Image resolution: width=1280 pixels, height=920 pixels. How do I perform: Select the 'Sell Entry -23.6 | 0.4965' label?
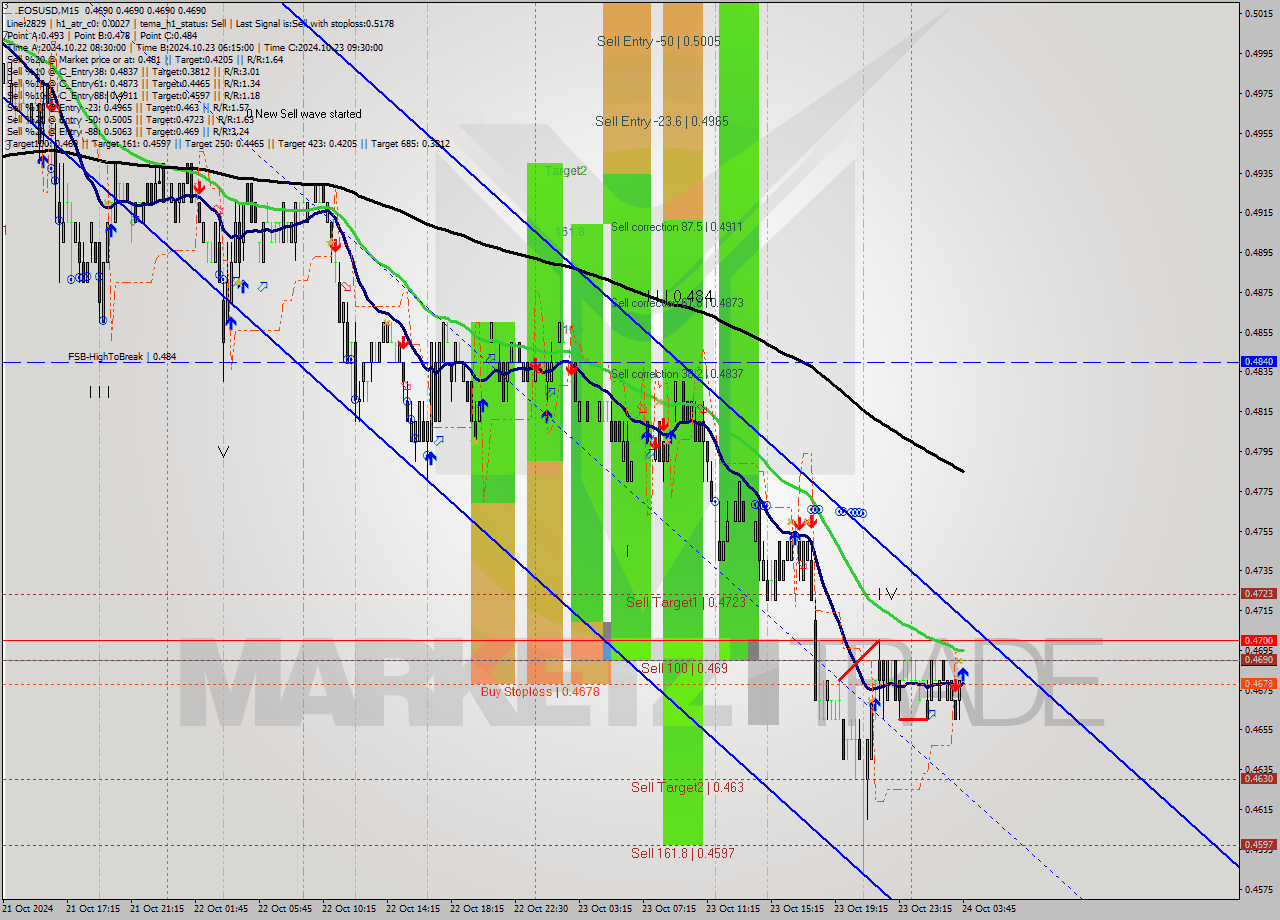[x=661, y=121]
